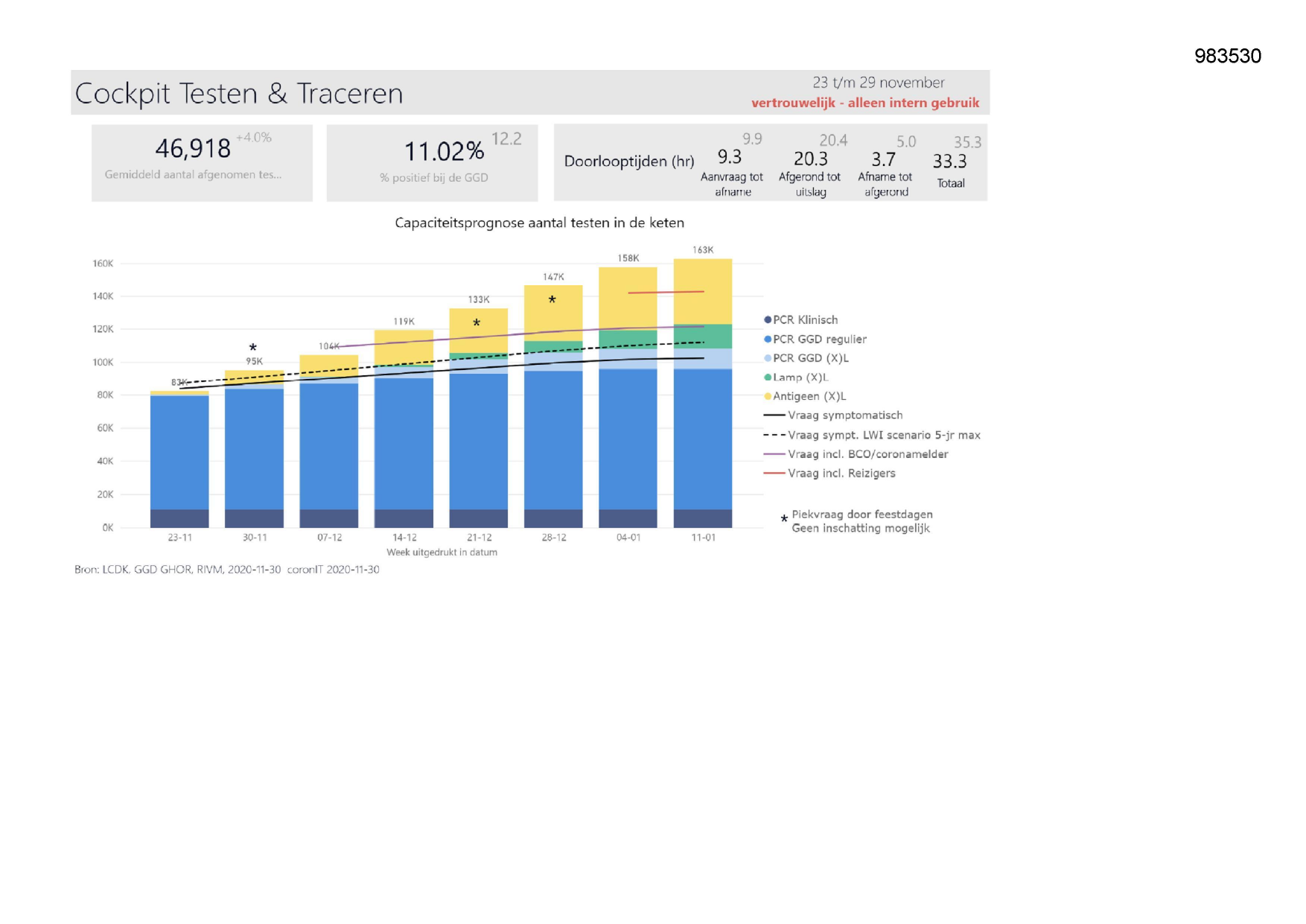Click the 46,918 average tests card
The width and height of the screenshot is (1306, 924).
(202, 162)
